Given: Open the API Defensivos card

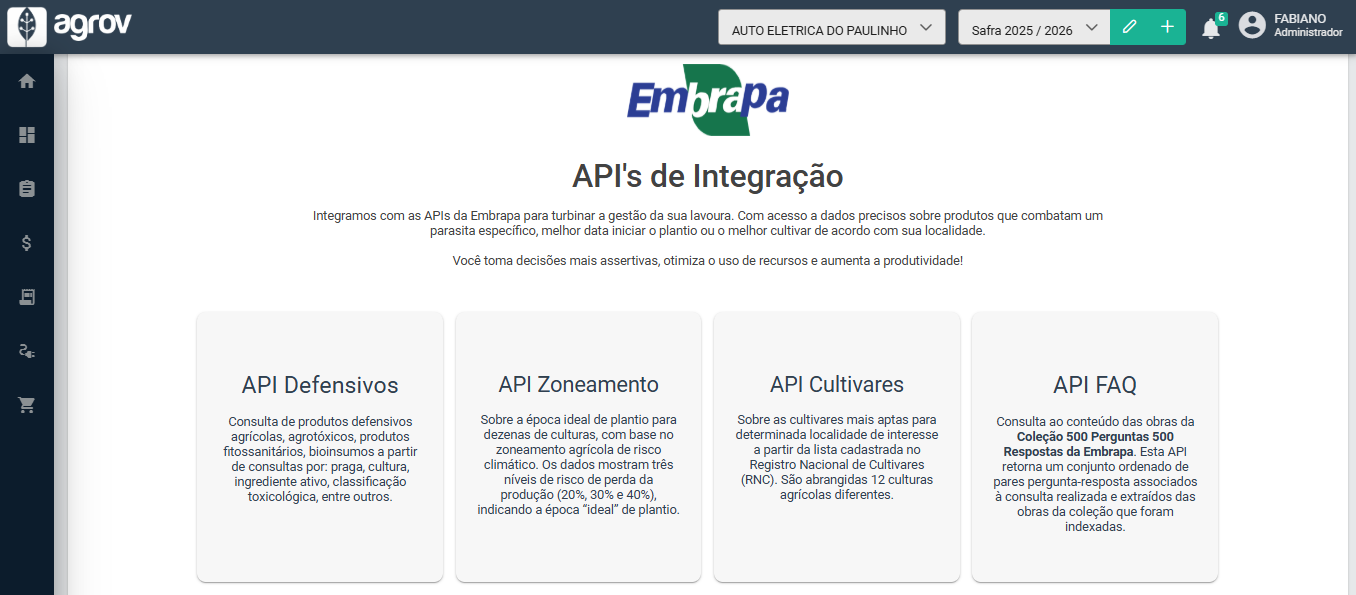Looking at the screenshot, I should (x=320, y=447).
